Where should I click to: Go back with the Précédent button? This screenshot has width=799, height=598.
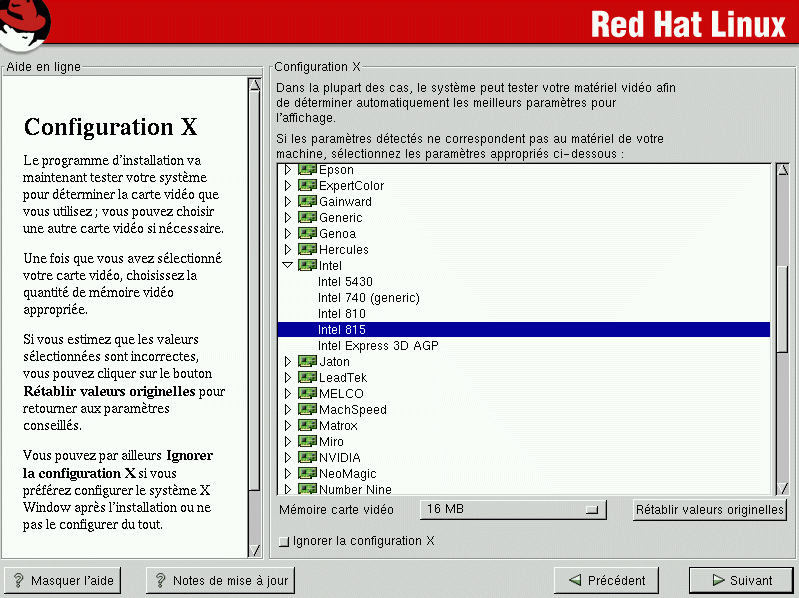pyautogui.click(x=606, y=580)
